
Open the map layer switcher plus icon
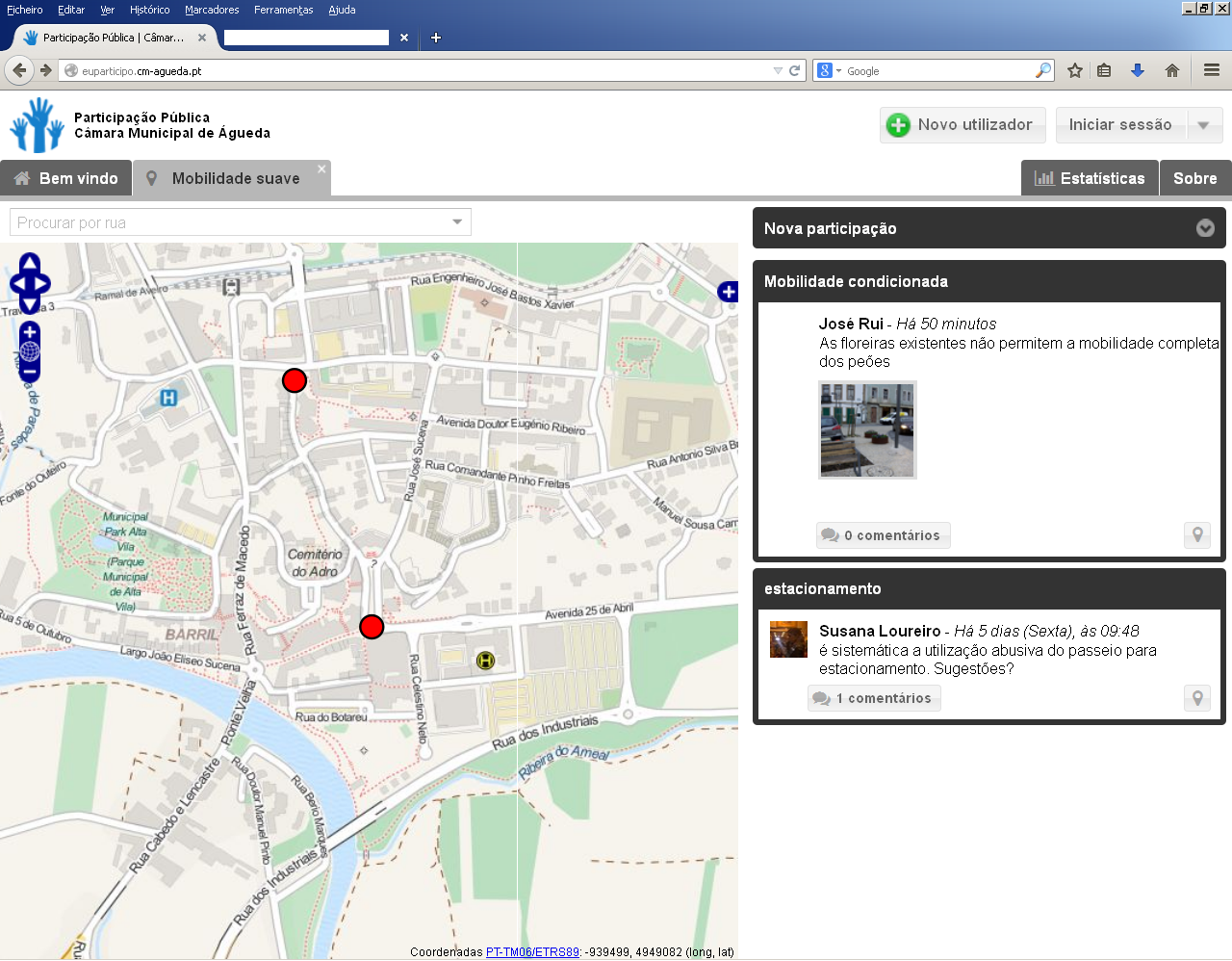click(x=729, y=292)
